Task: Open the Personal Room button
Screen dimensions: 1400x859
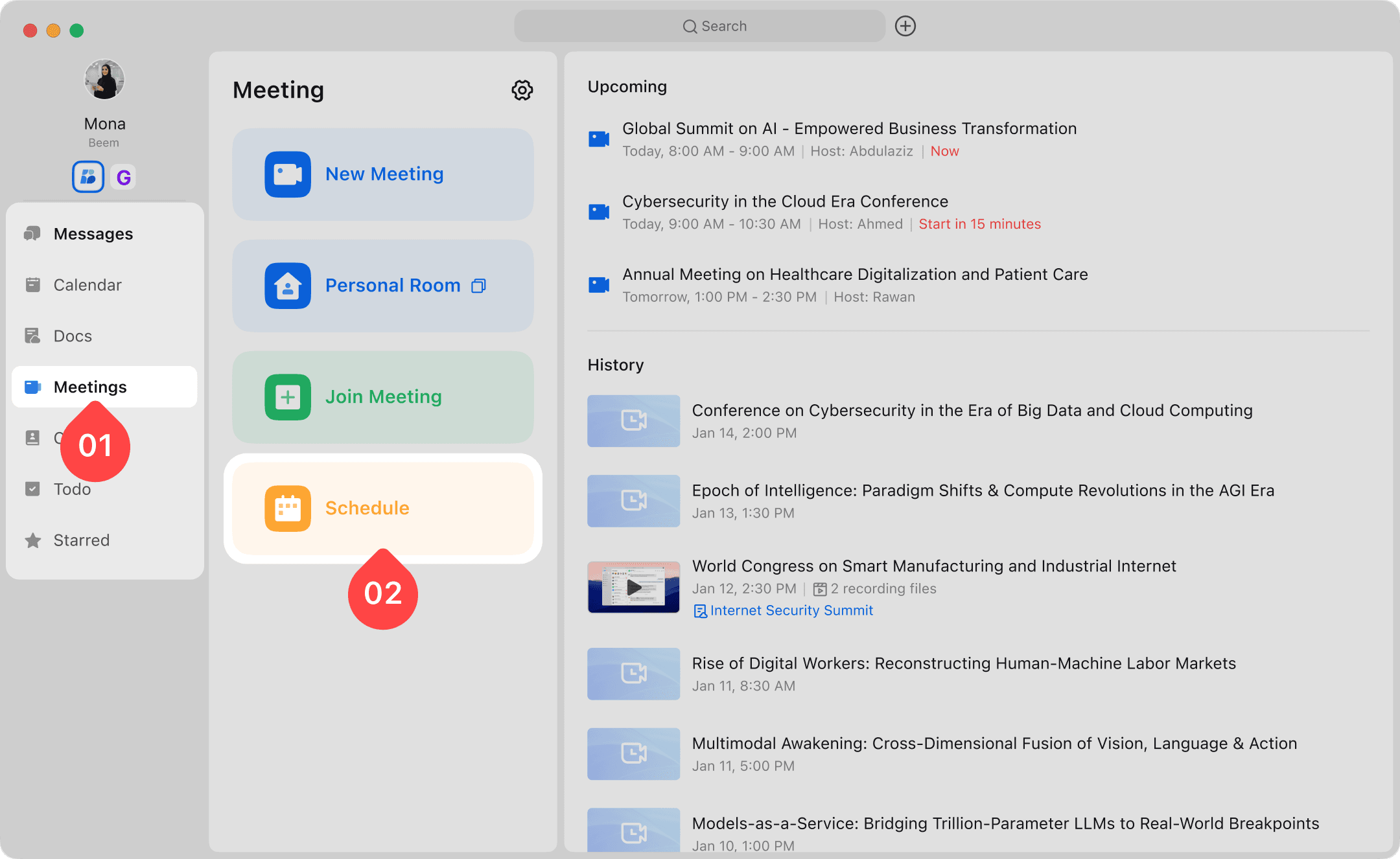Action: [x=382, y=286]
